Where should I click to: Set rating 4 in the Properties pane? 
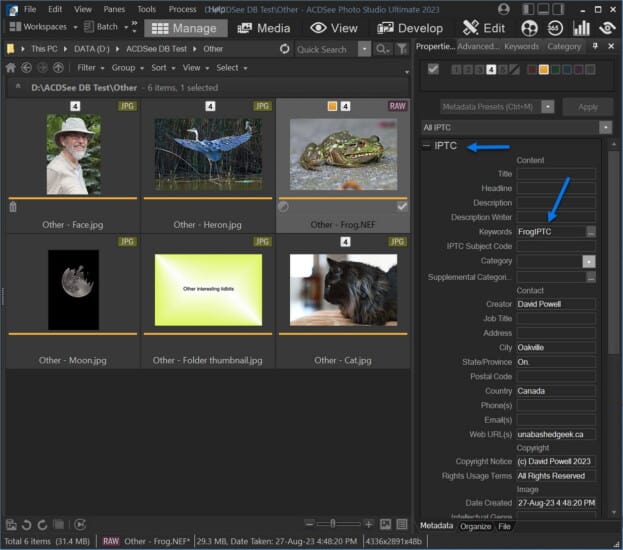point(490,70)
